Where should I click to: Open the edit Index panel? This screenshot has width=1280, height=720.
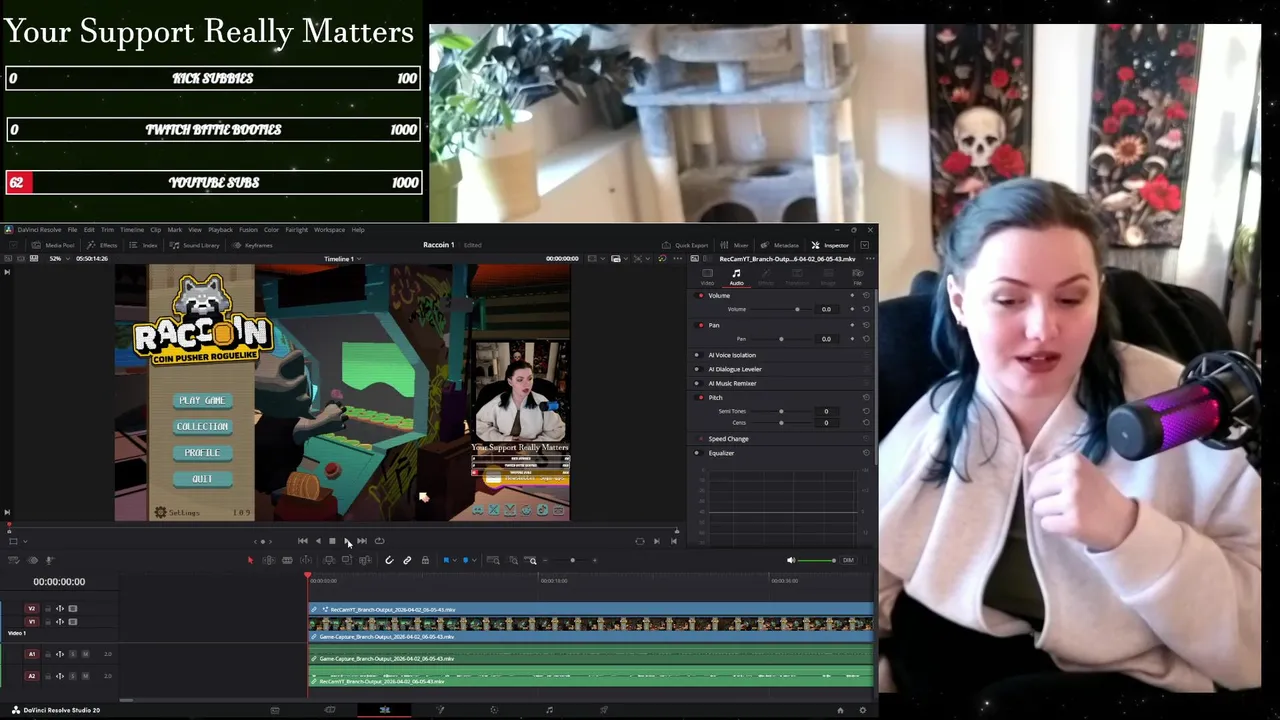(x=143, y=245)
